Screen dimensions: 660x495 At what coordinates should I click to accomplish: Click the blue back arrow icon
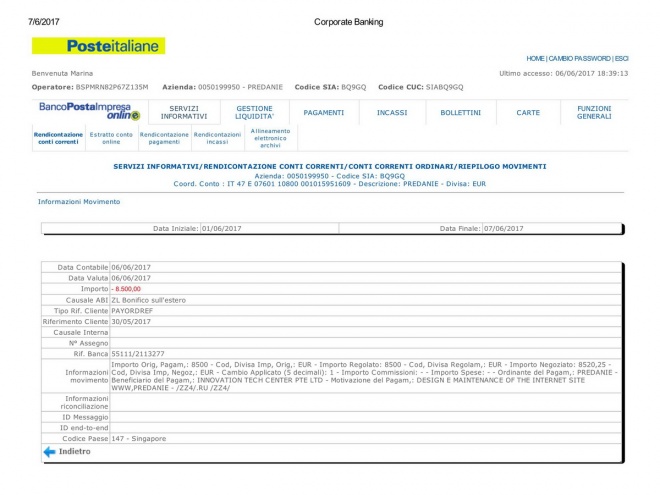pos(49,452)
